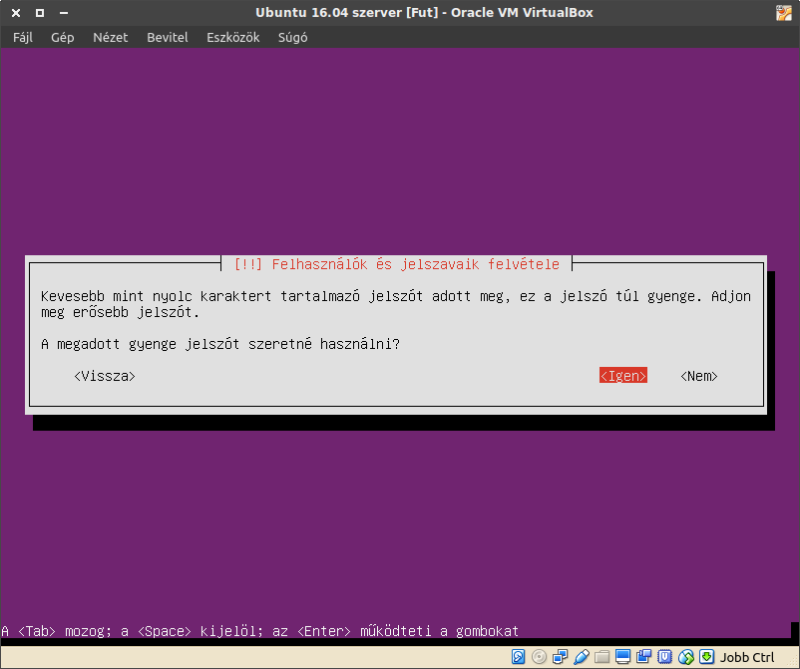Click the display monitor status icon
The width and height of the screenshot is (800, 669).
[x=622, y=656]
